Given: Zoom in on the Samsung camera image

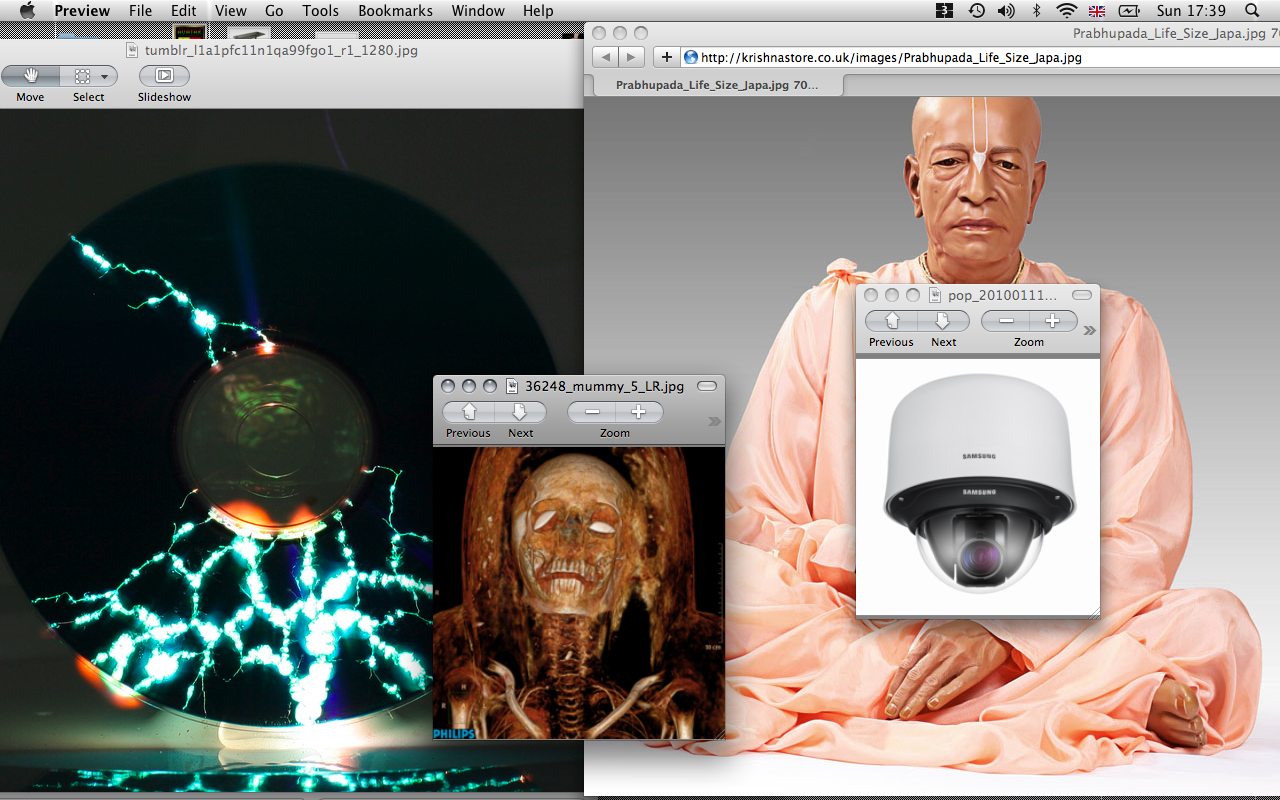Looking at the screenshot, I should pos(1052,321).
